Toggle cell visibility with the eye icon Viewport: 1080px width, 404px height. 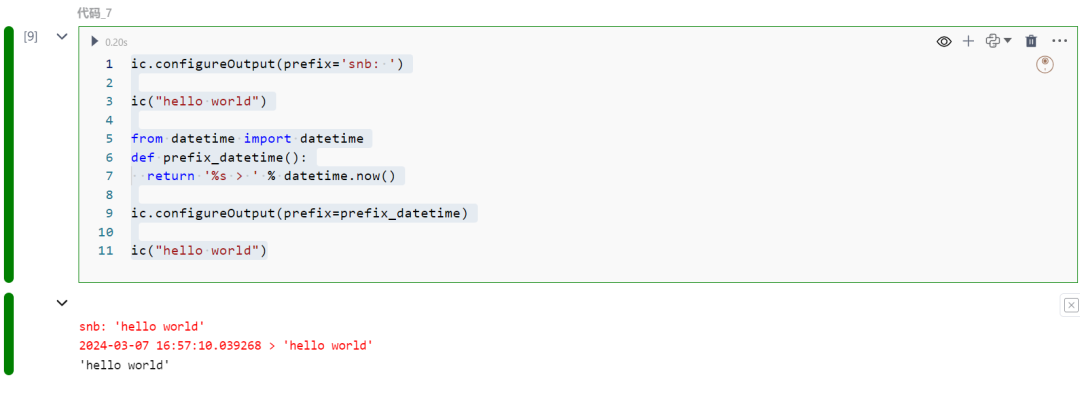pyautogui.click(x=943, y=41)
